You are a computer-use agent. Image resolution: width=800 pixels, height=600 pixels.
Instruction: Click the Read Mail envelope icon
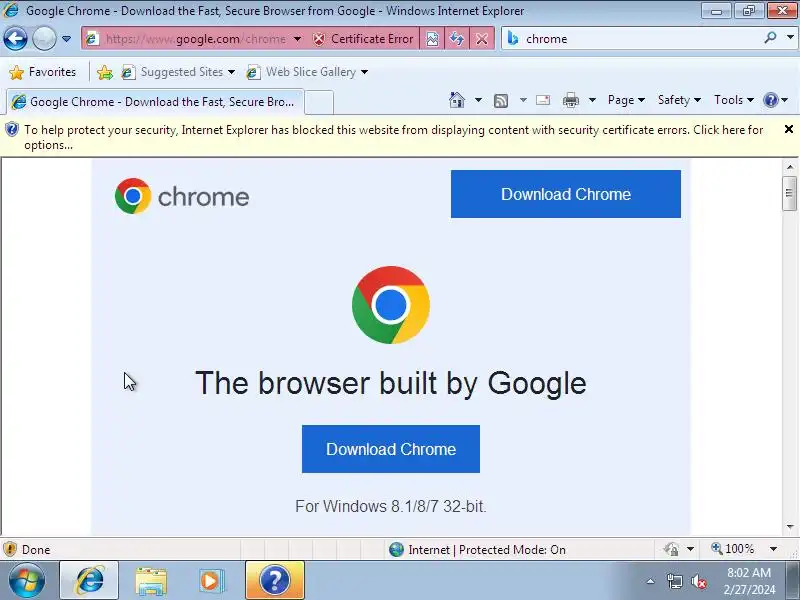[x=543, y=100]
